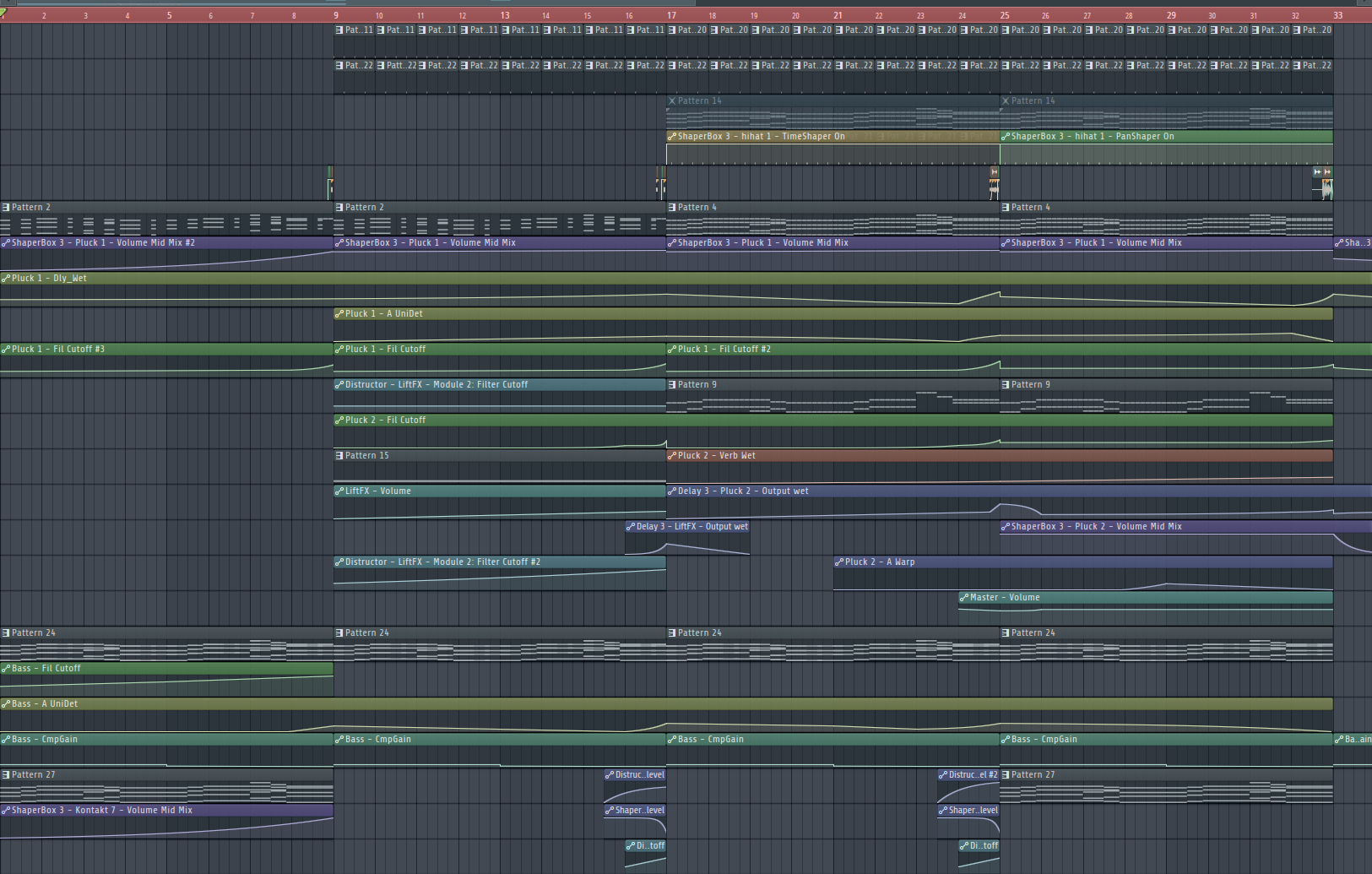The image size is (1372, 874).
Task: Select the truncated Sha..3 clip at bar 33
Action: pyautogui.click(x=1353, y=242)
